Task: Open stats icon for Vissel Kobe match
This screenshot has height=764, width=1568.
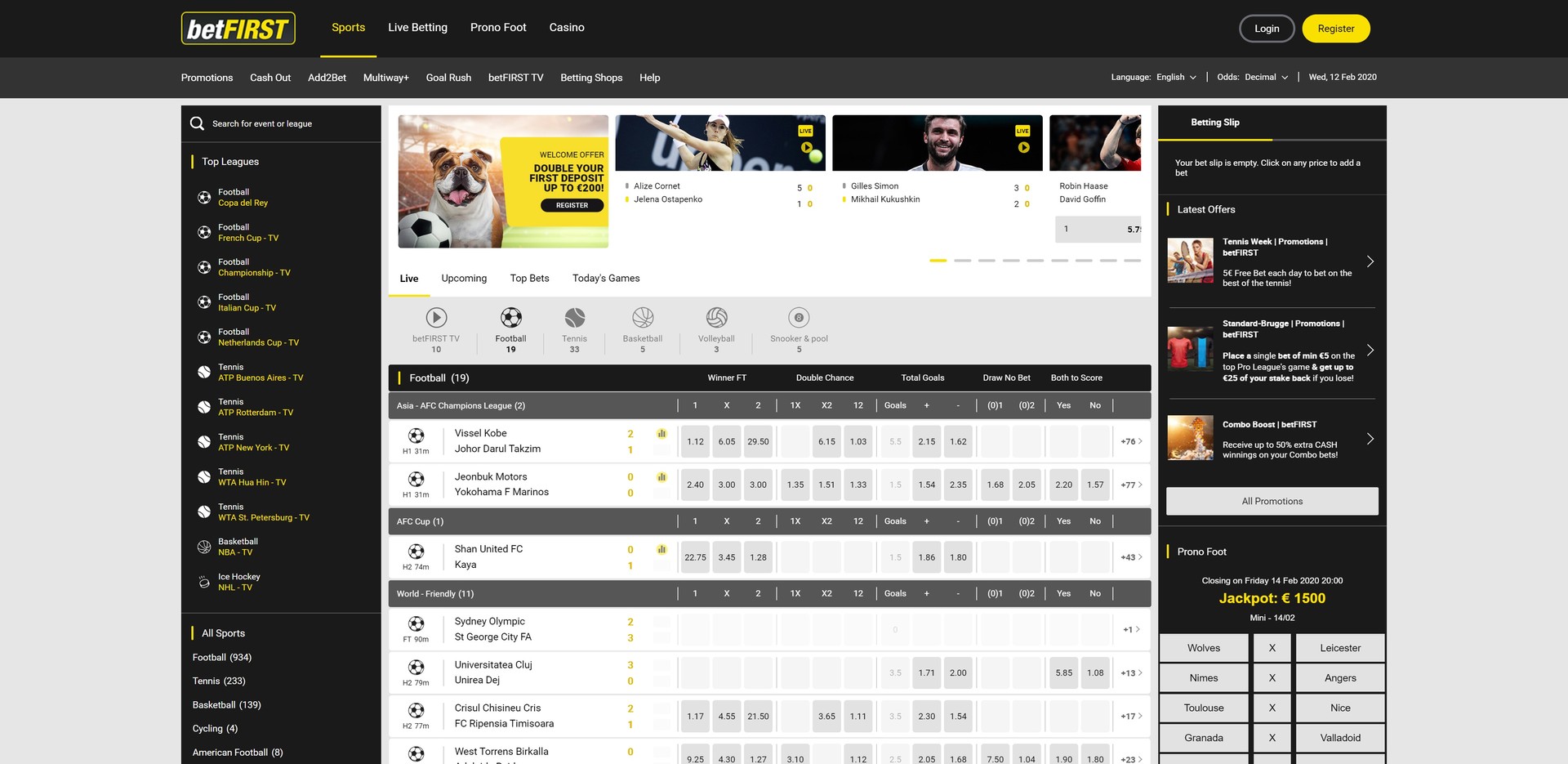Action: (661, 433)
